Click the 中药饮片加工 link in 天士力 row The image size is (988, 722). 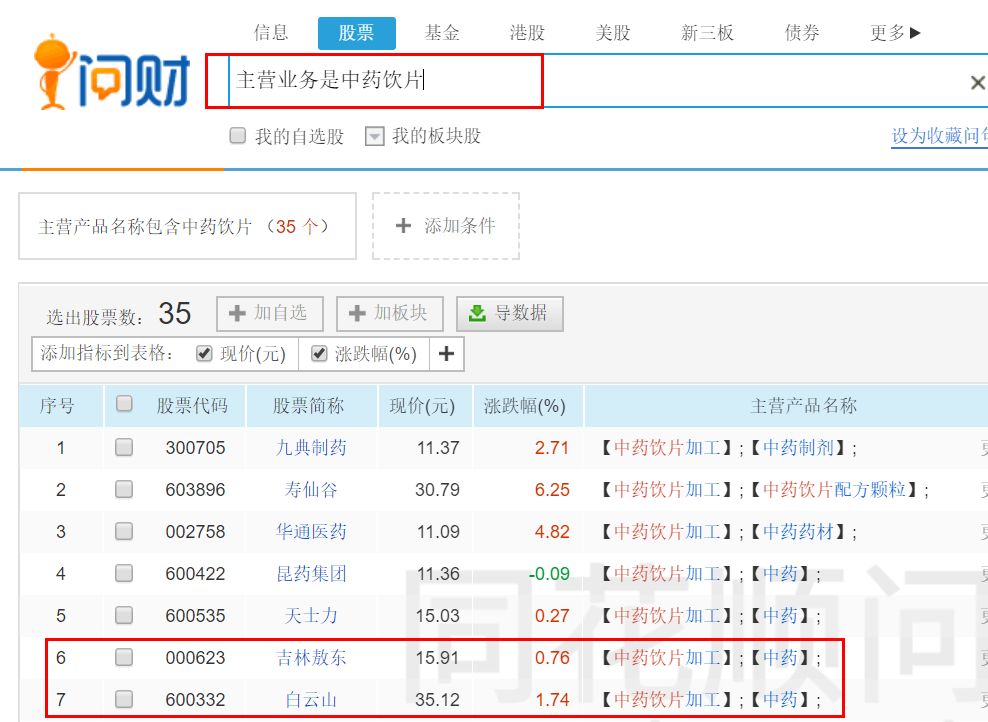pyautogui.click(x=667, y=615)
